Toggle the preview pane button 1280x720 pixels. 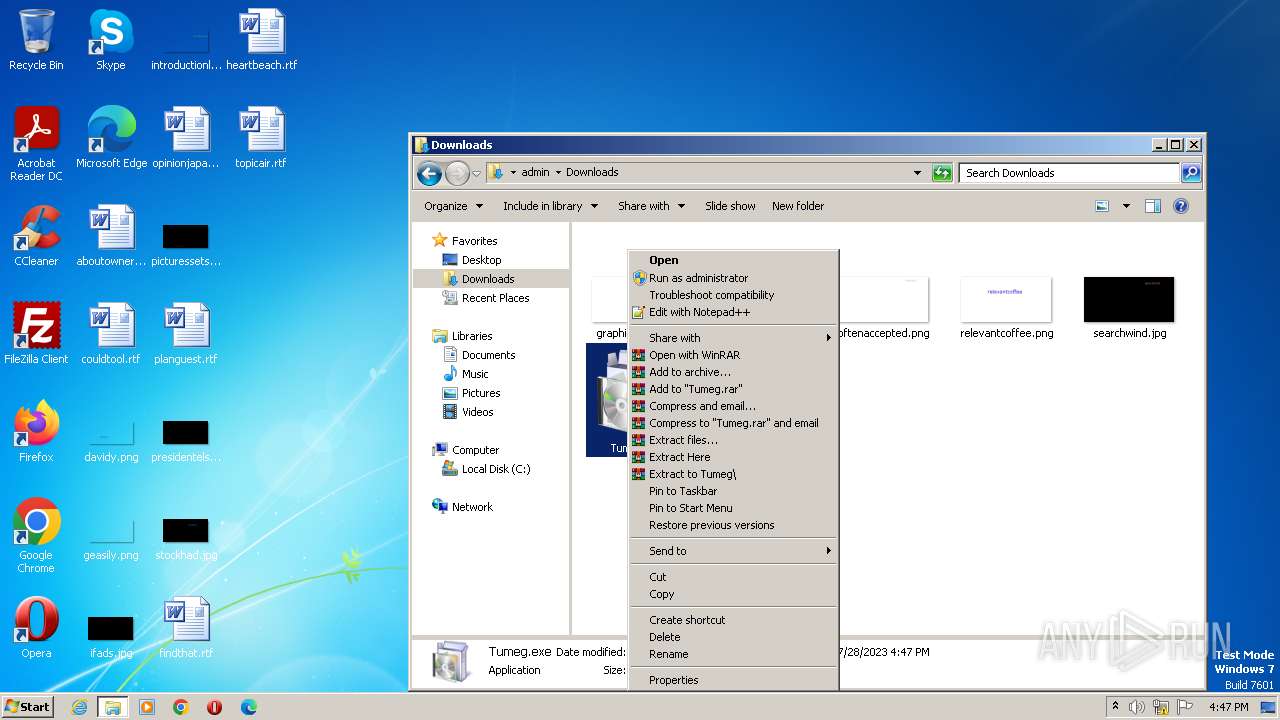(1152, 206)
